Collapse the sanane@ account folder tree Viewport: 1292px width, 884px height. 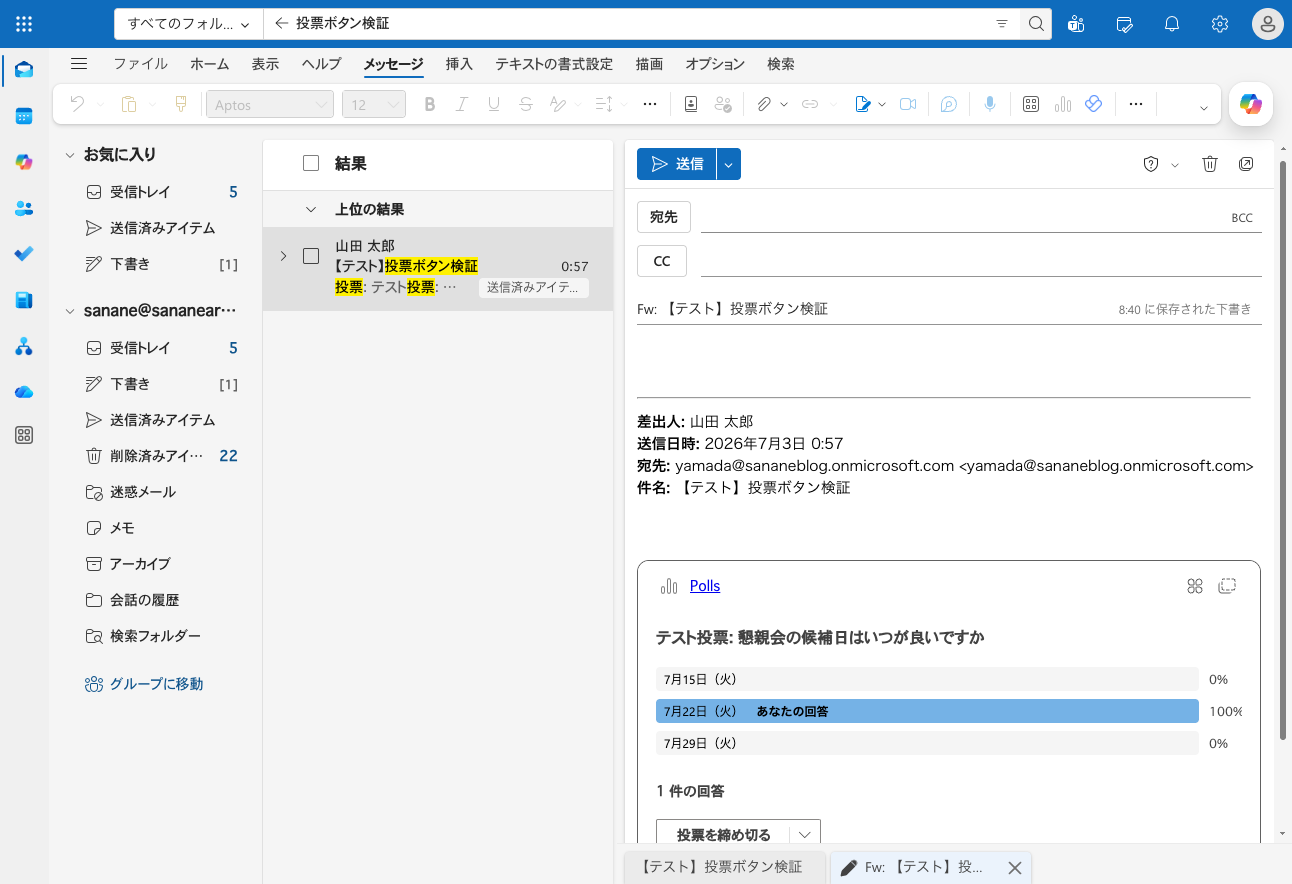click(x=70, y=311)
